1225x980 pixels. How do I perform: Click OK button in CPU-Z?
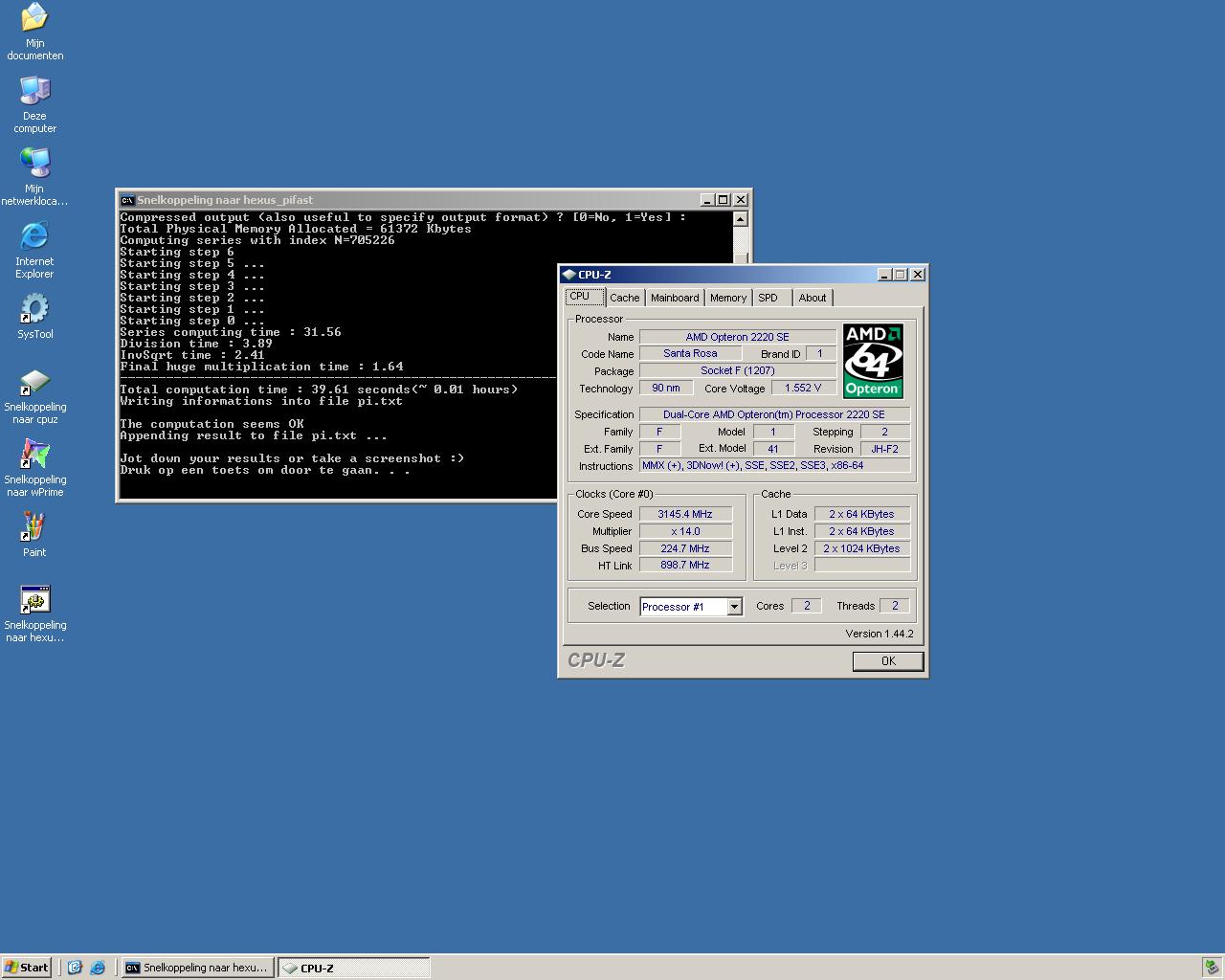[x=888, y=661]
